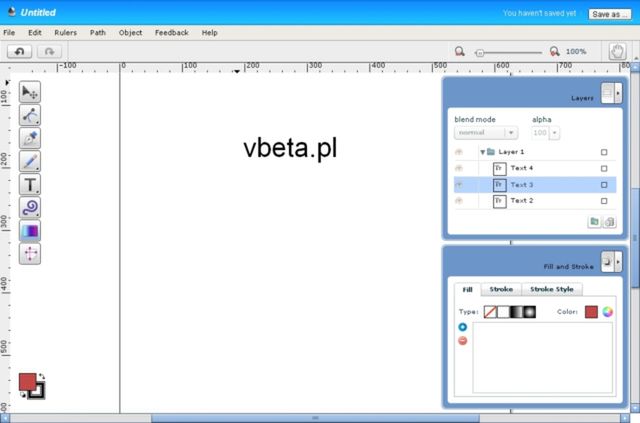The height and width of the screenshot is (423, 640).
Task: Reset to default colors icon
Action: click(x=23, y=395)
